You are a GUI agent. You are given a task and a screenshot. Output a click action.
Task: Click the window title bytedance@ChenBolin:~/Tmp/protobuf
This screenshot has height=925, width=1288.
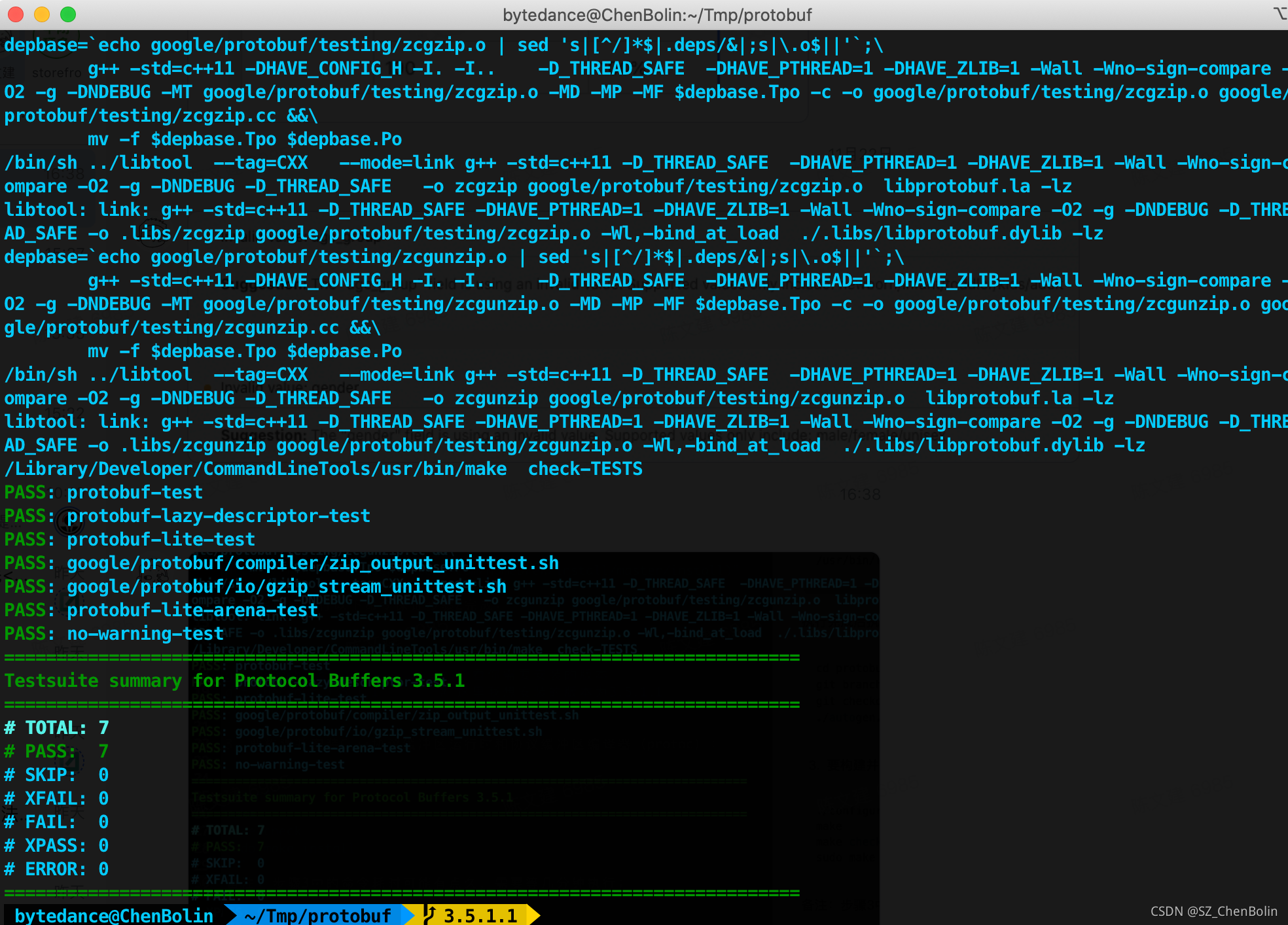(656, 14)
